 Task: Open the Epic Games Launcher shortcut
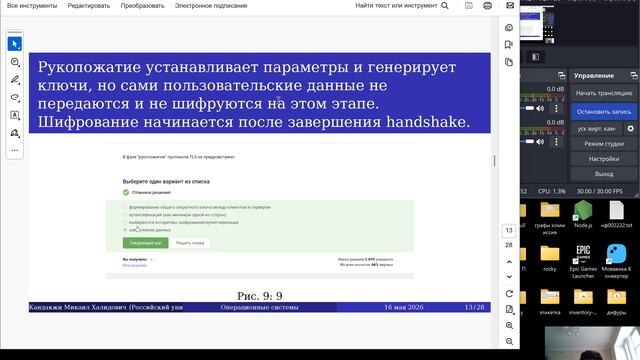pos(583,261)
